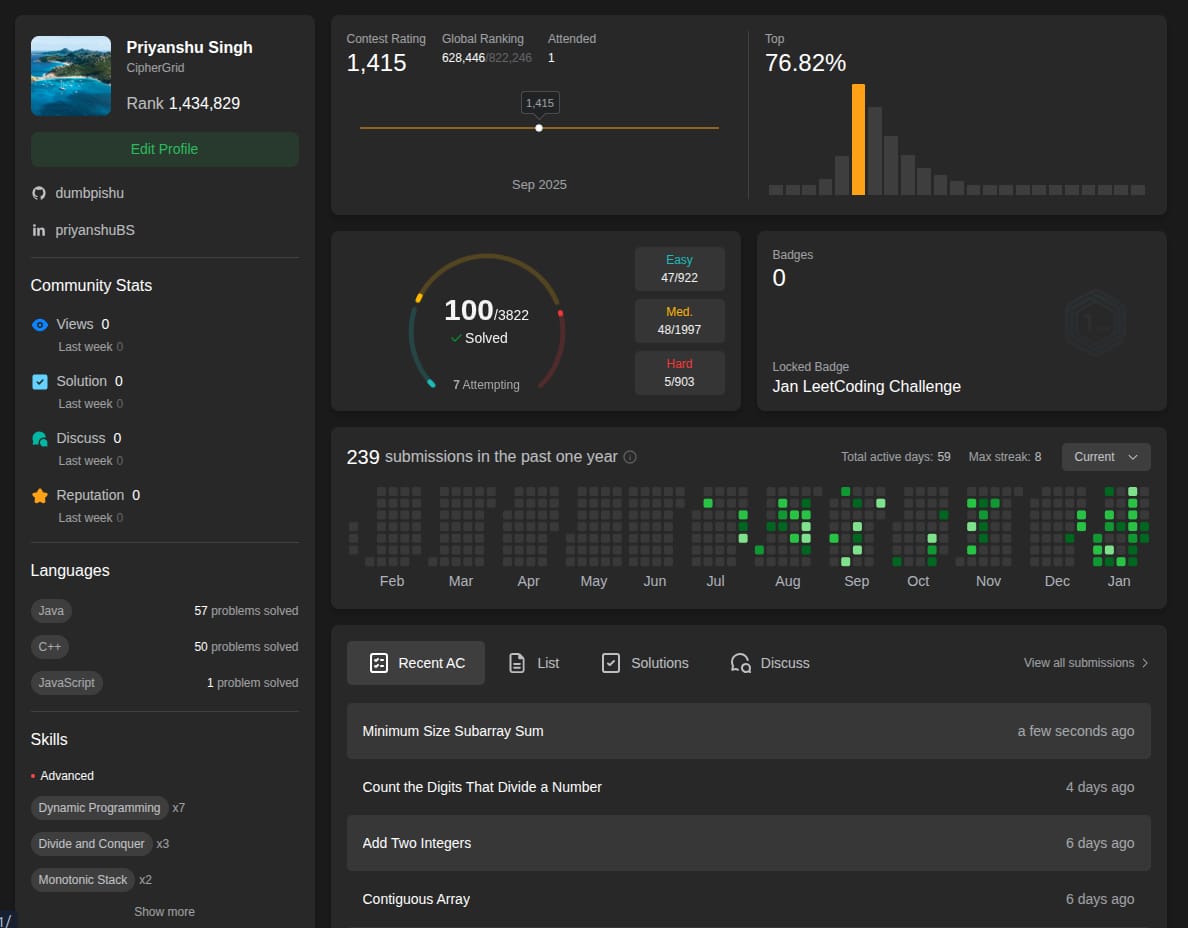Click the GitHub icon next to dumbpishu
The height and width of the screenshot is (928, 1188).
pyautogui.click(x=39, y=193)
